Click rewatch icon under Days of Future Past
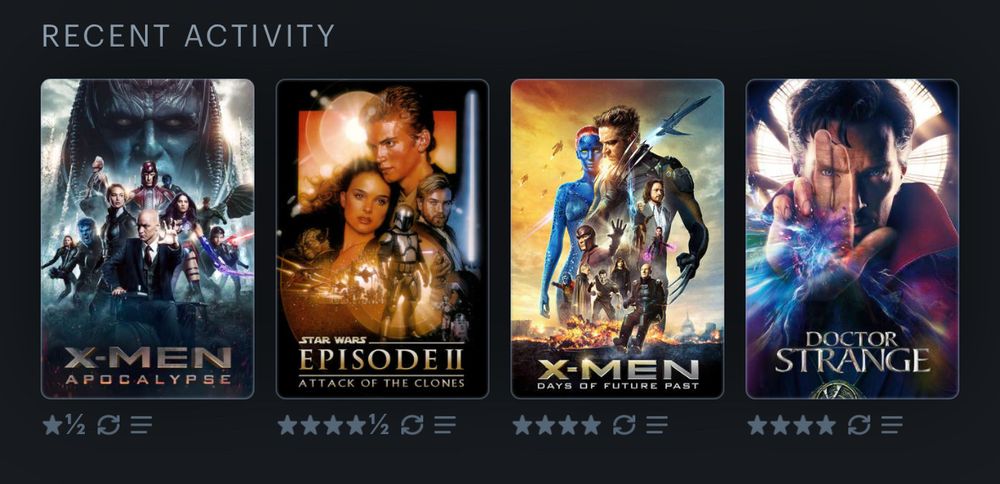This screenshot has width=1000, height=484. pyautogui.click(x=624, y=425)
